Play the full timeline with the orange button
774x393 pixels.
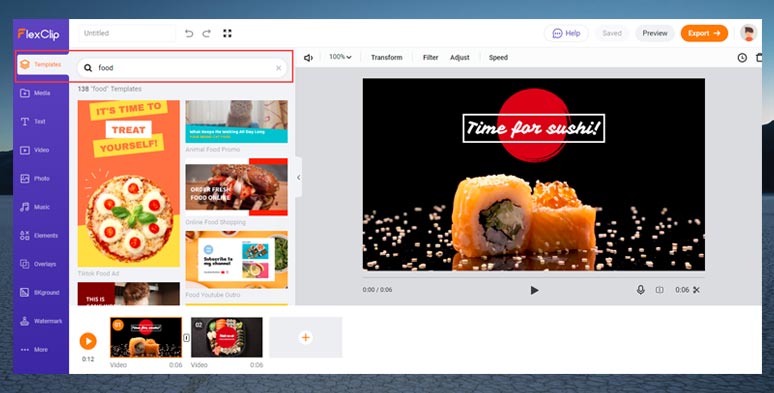click(x=88, y=341)
